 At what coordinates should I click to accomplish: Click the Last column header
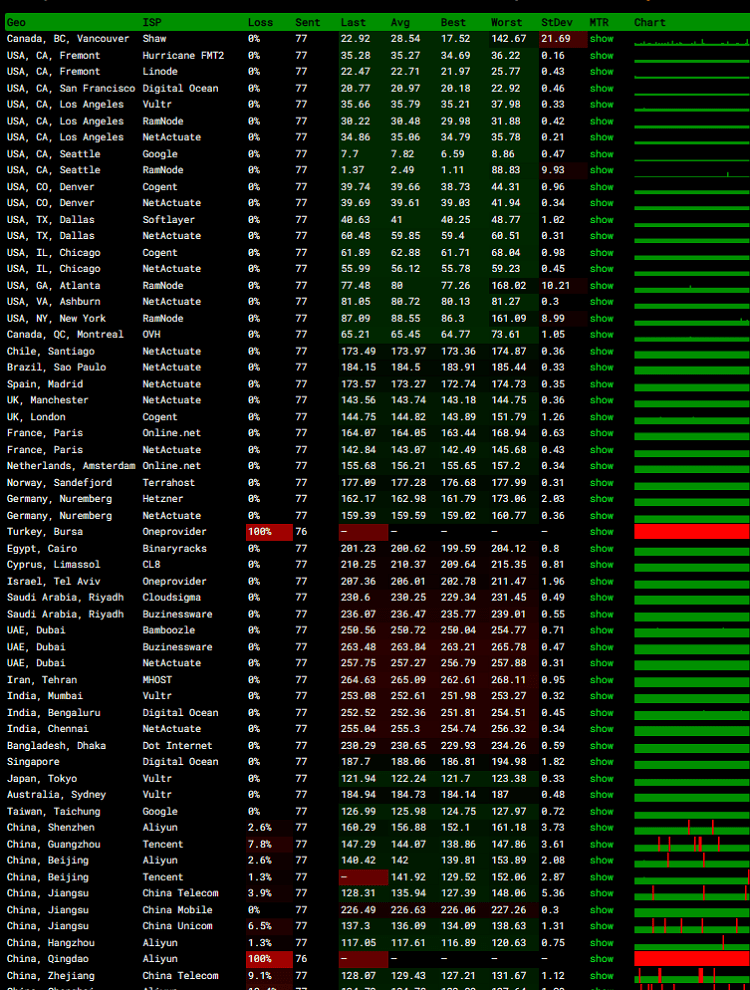[353, 22]
